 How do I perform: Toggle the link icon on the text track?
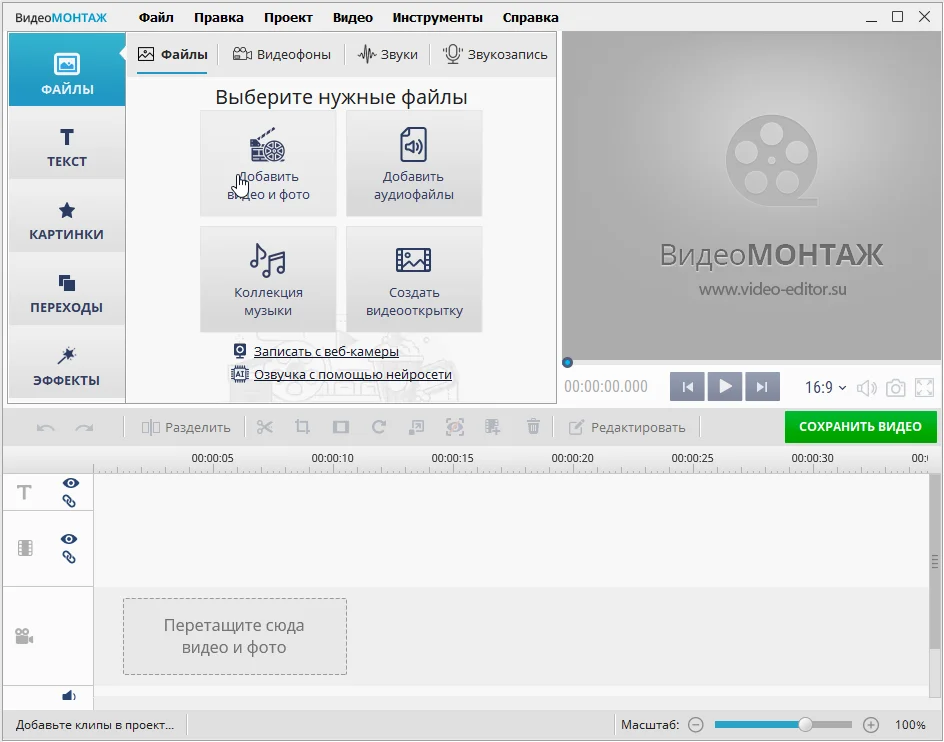click(69, 500)
